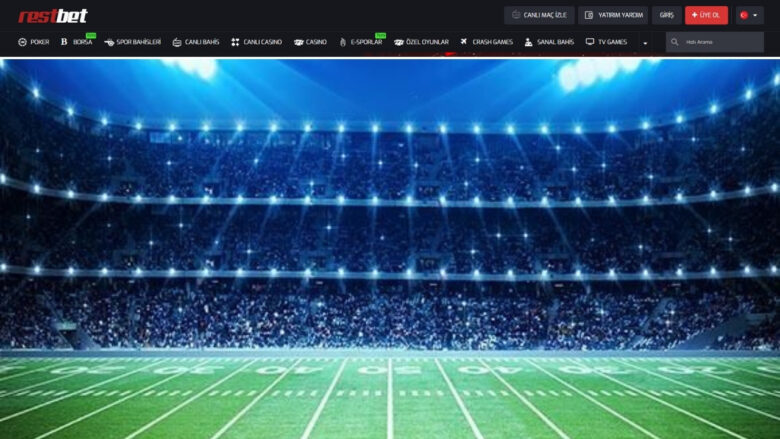Click the TV Games monitor icon
The height and width of the screenshot is (439, 780).
point(590,42)
